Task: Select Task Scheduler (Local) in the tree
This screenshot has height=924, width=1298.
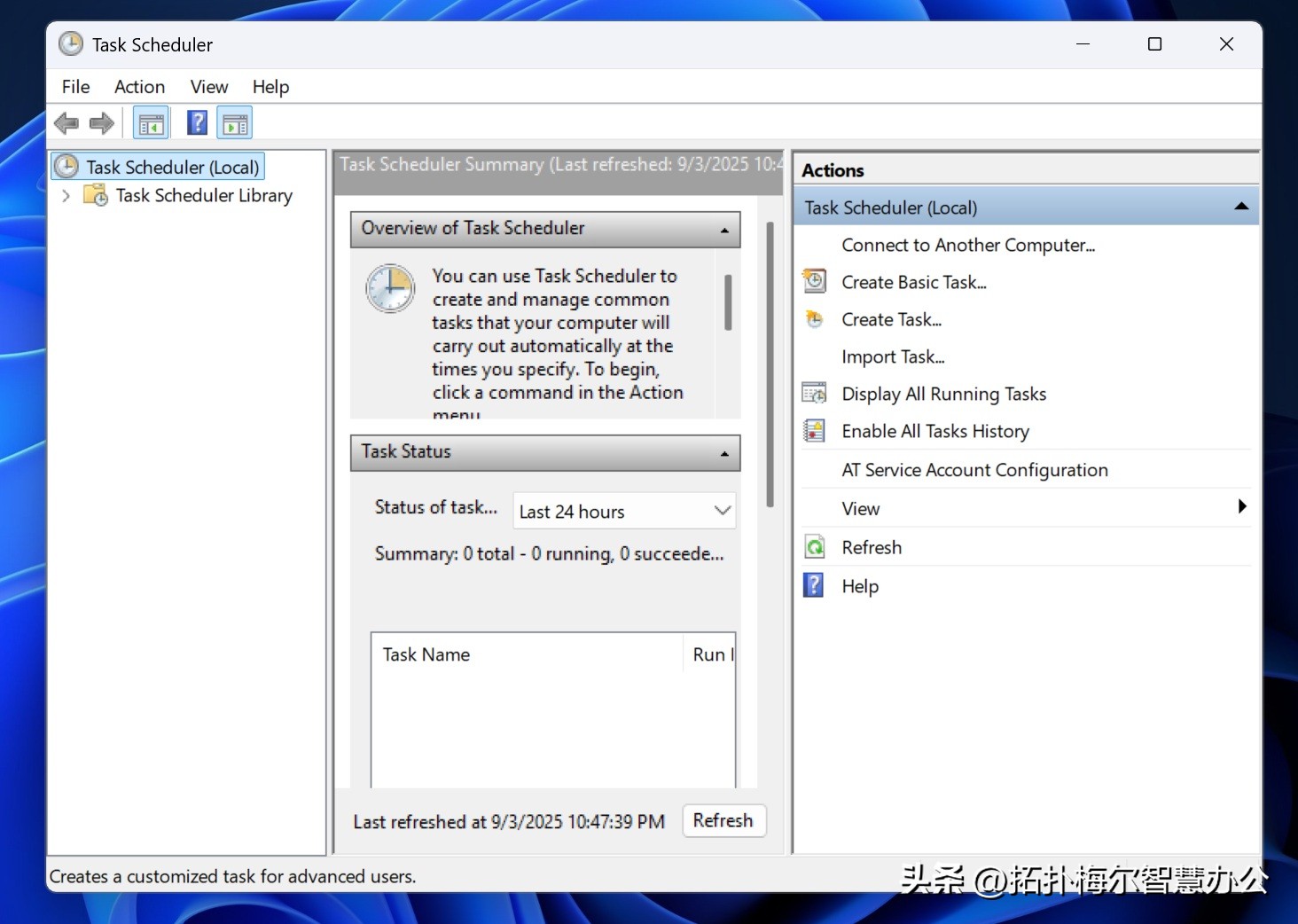Action: [172, 167]
